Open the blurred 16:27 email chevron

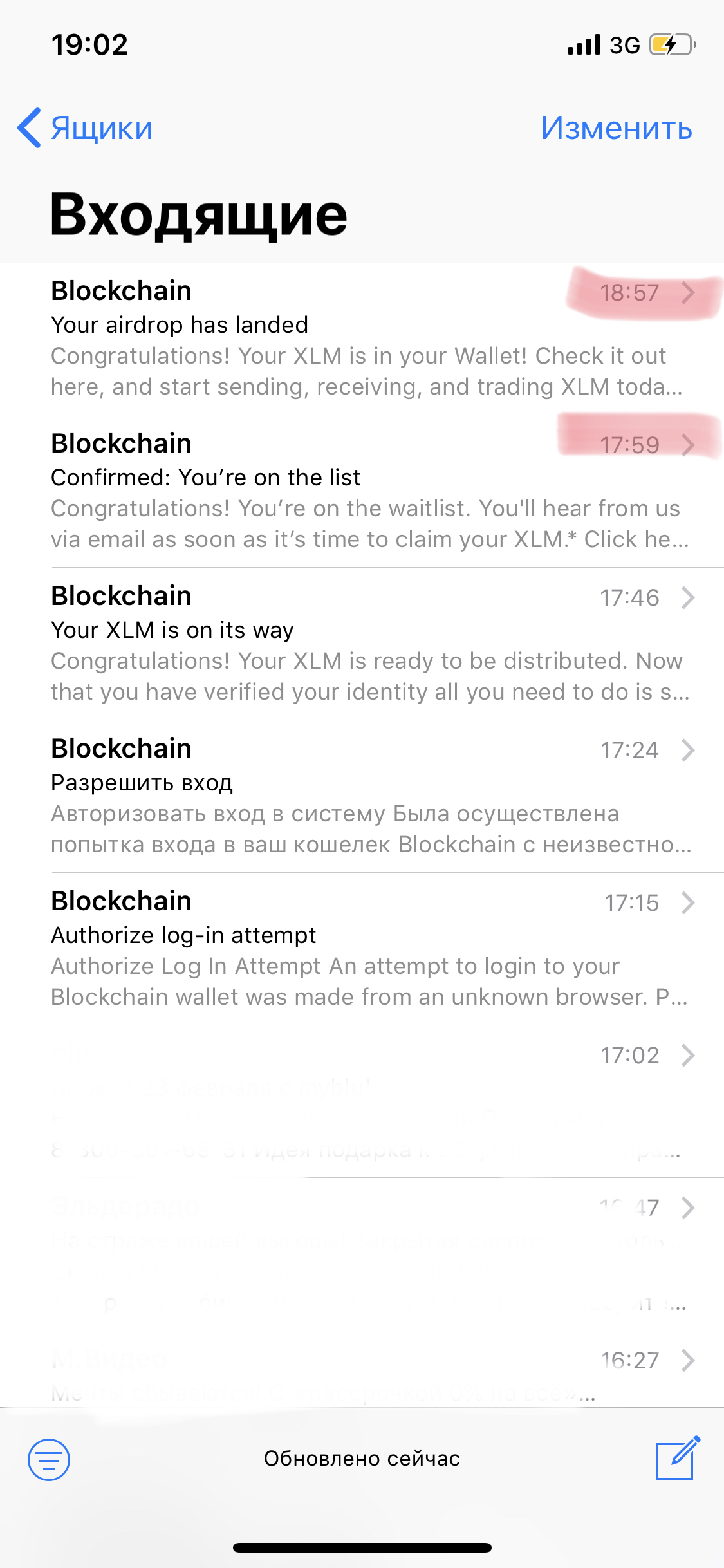click(x=688, y=1360)
